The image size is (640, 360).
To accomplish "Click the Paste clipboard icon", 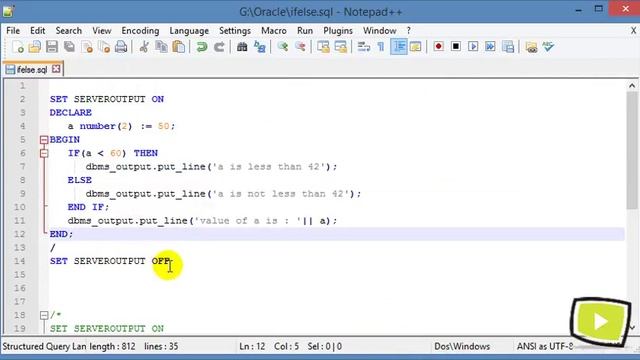I will pos(179,47).
